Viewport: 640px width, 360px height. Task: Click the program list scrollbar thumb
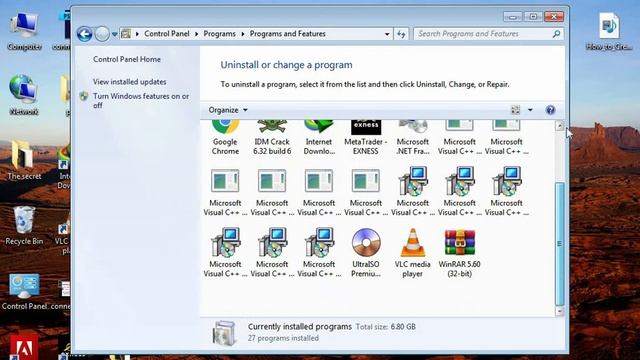pos(560,244)
